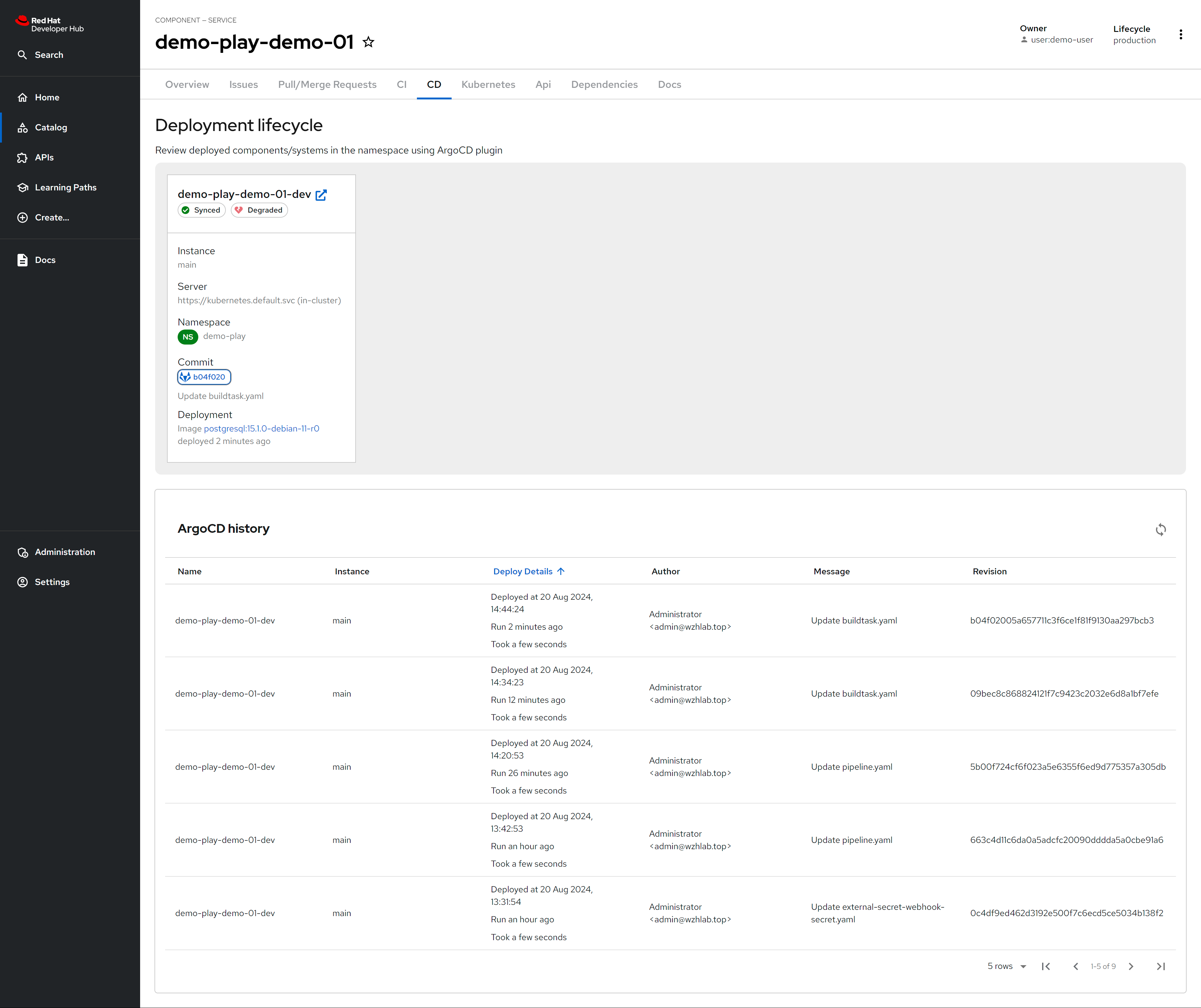
Task: Open Learning Paths in the sidebar
Action: tap(65, 188)
